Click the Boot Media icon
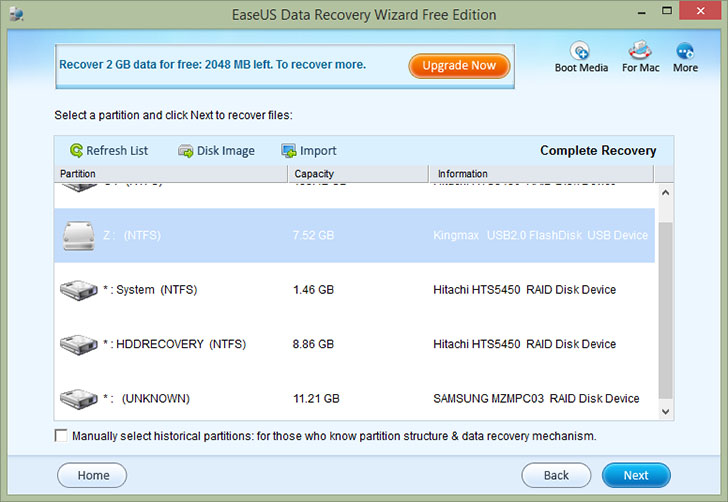 pyautogui.click(x=580, y=51)
